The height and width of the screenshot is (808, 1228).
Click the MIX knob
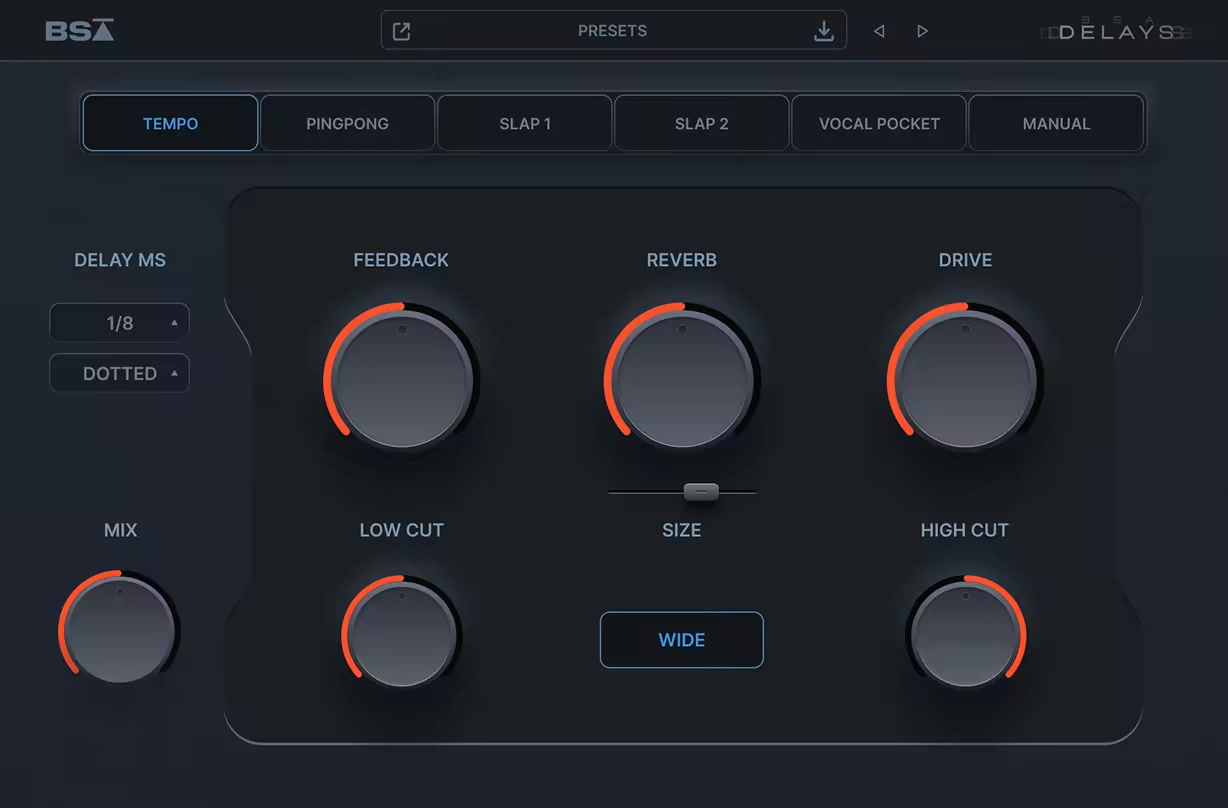pos(120,630)
